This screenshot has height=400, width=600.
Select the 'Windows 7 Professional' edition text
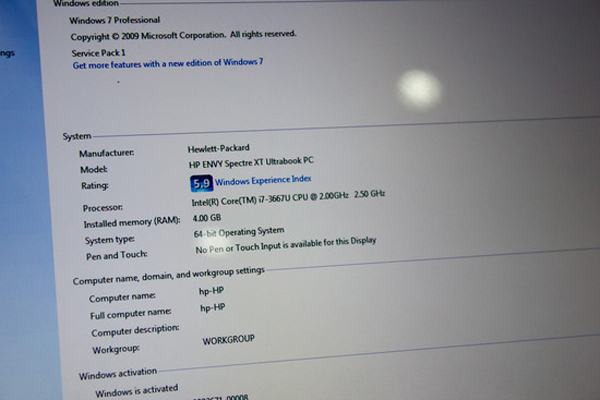click(x=114, y=20)
